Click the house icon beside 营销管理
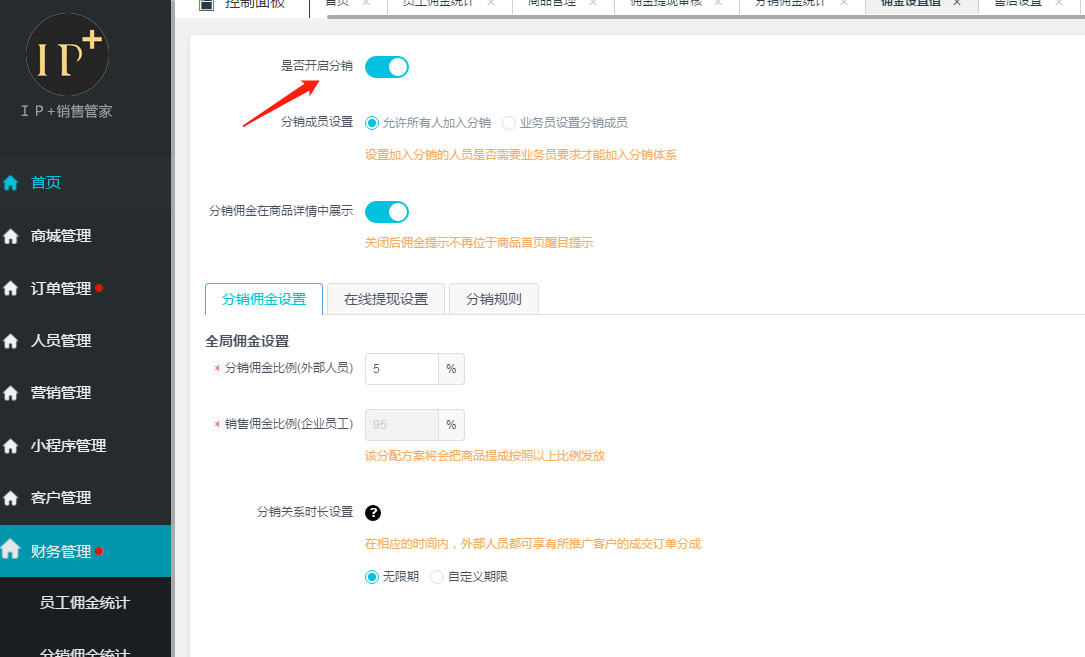The width and height of the screenshot is (1085, 657). click(x=11, y=393)
